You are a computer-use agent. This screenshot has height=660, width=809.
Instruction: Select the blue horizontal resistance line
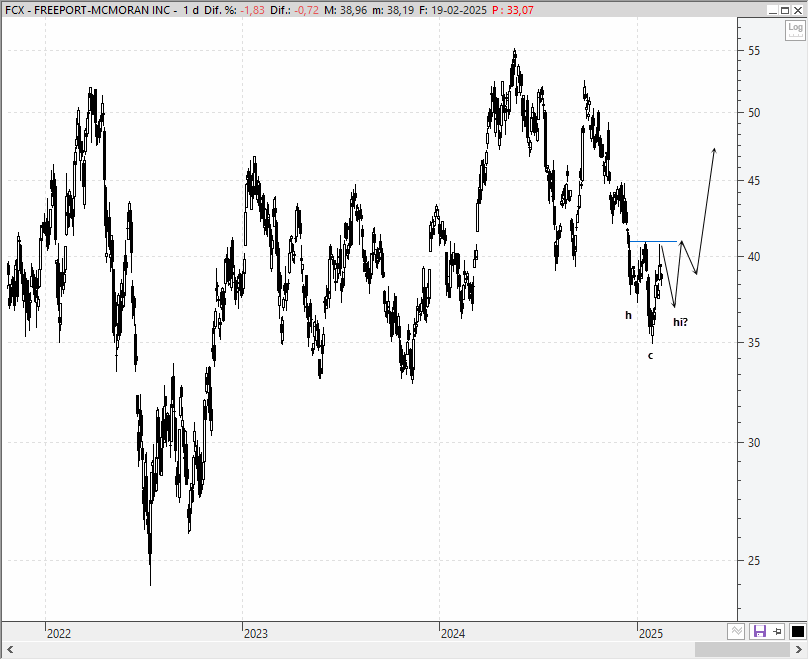point(653,242)
